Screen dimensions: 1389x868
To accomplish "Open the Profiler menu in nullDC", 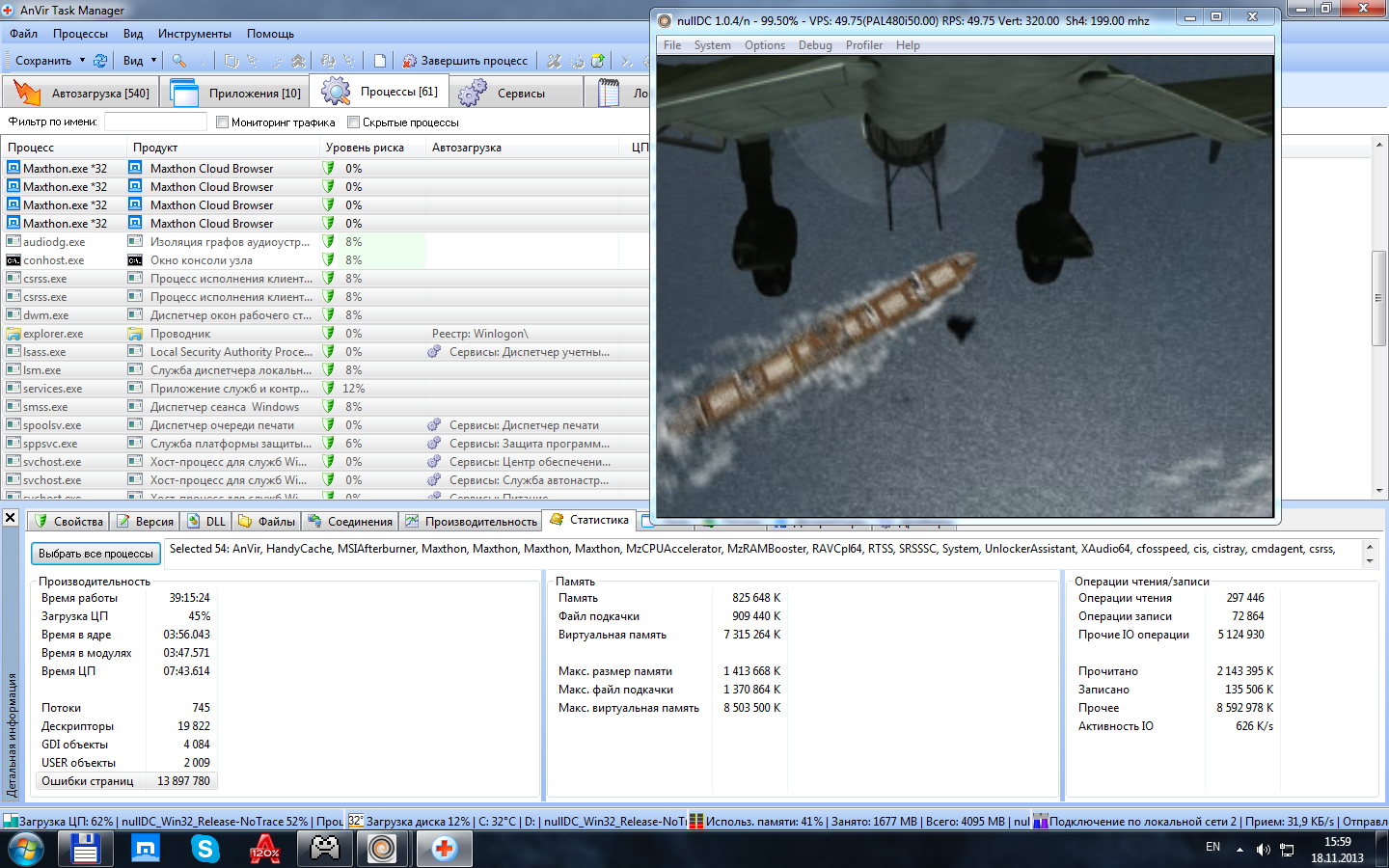I will [x=863, y=45].
